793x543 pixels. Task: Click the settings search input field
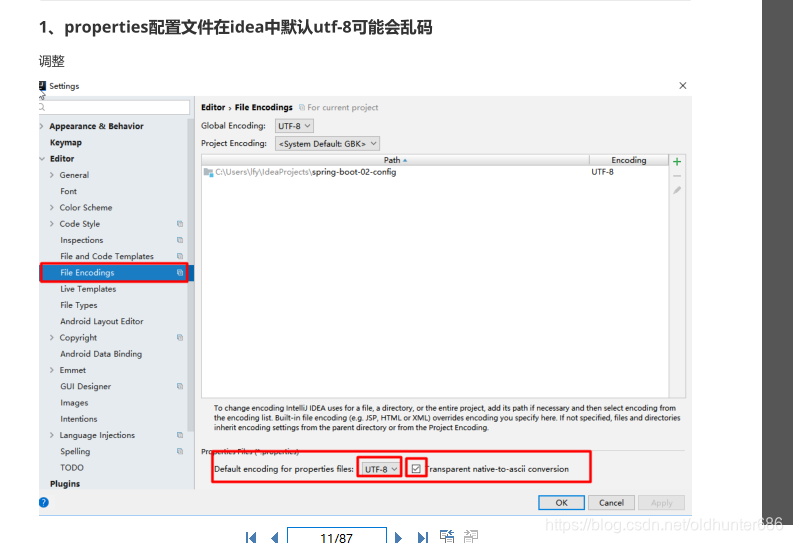click(x=114, y=107)
